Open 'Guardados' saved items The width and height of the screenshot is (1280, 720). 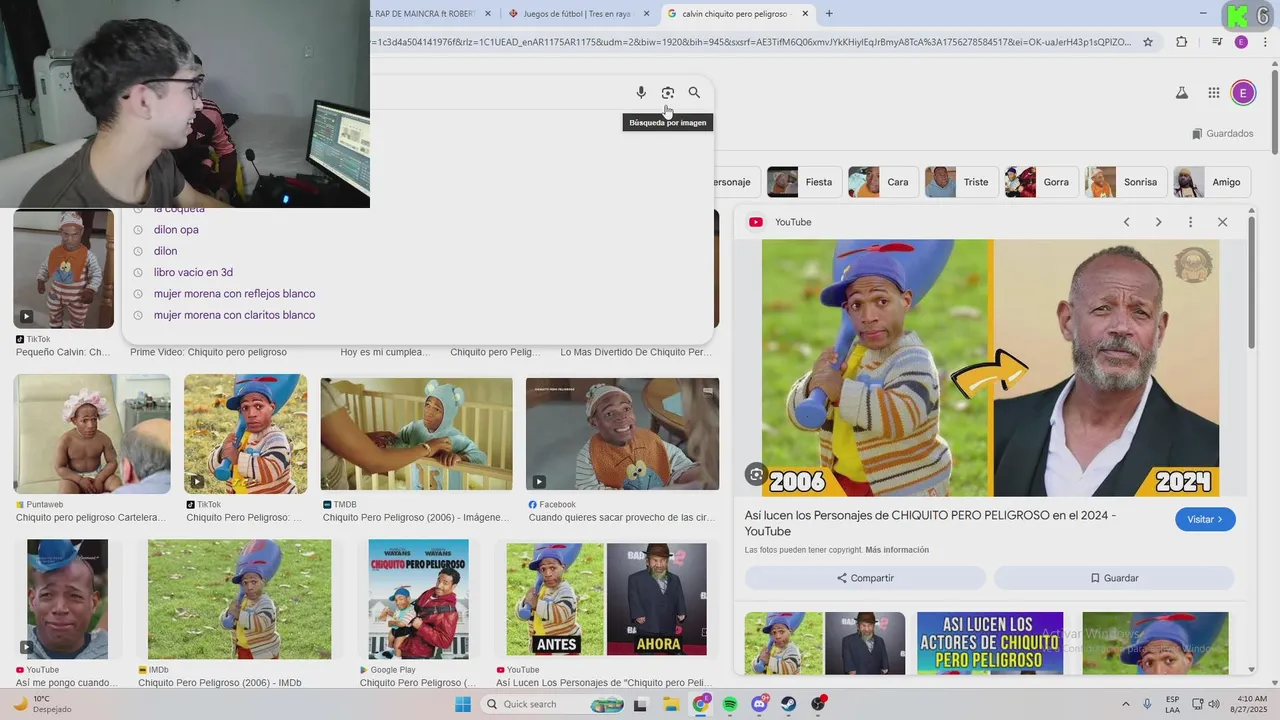(x=1222, y=133)
